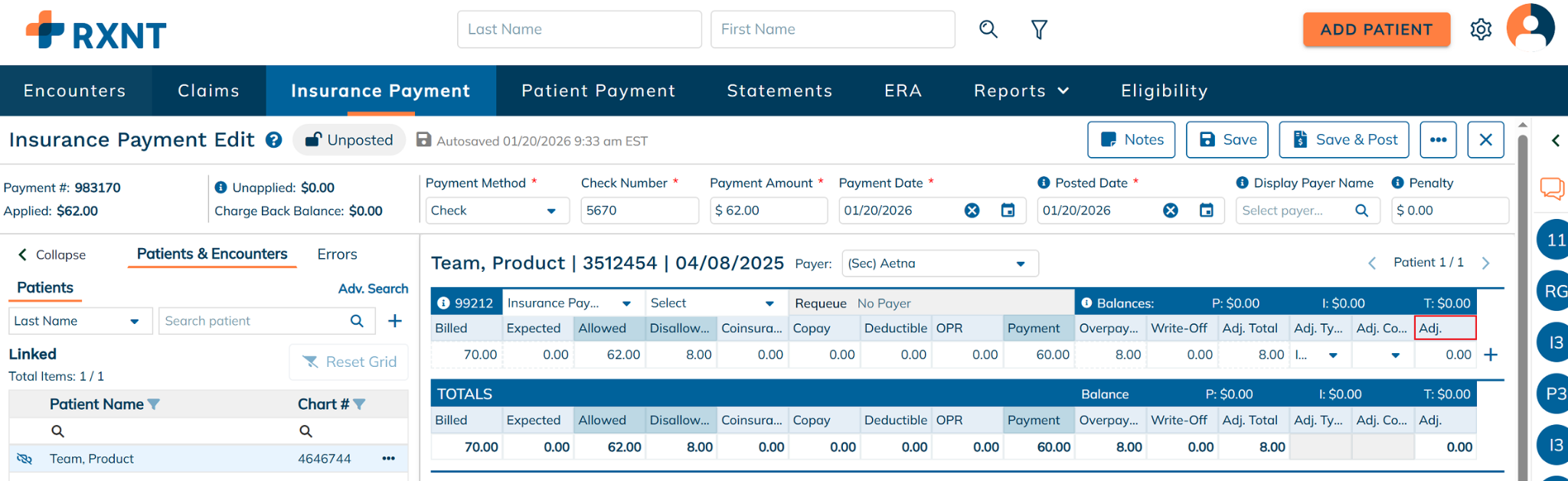Viewport: 1568px width, 481px height.
Task: Toggle Patient Name column filter
Action: coord(154,404)
